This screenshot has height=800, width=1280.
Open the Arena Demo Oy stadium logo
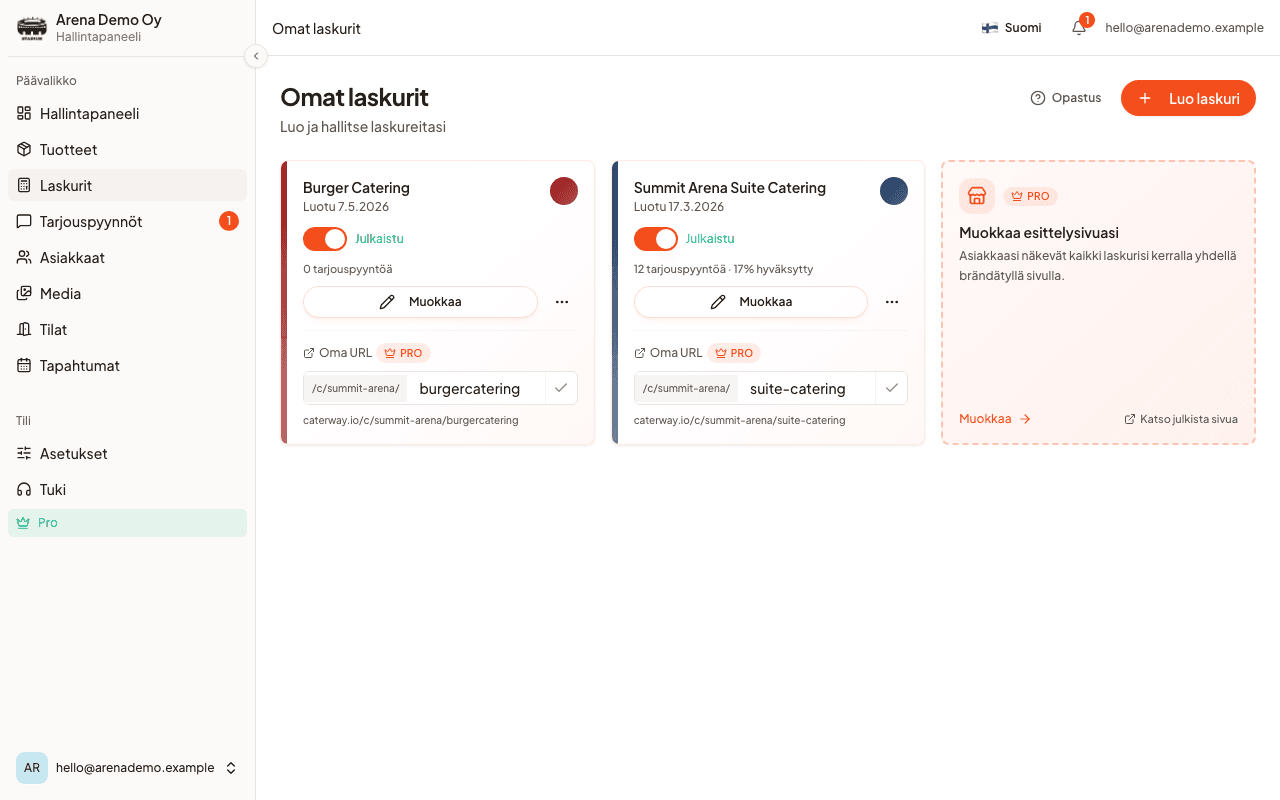click(32, 28)
